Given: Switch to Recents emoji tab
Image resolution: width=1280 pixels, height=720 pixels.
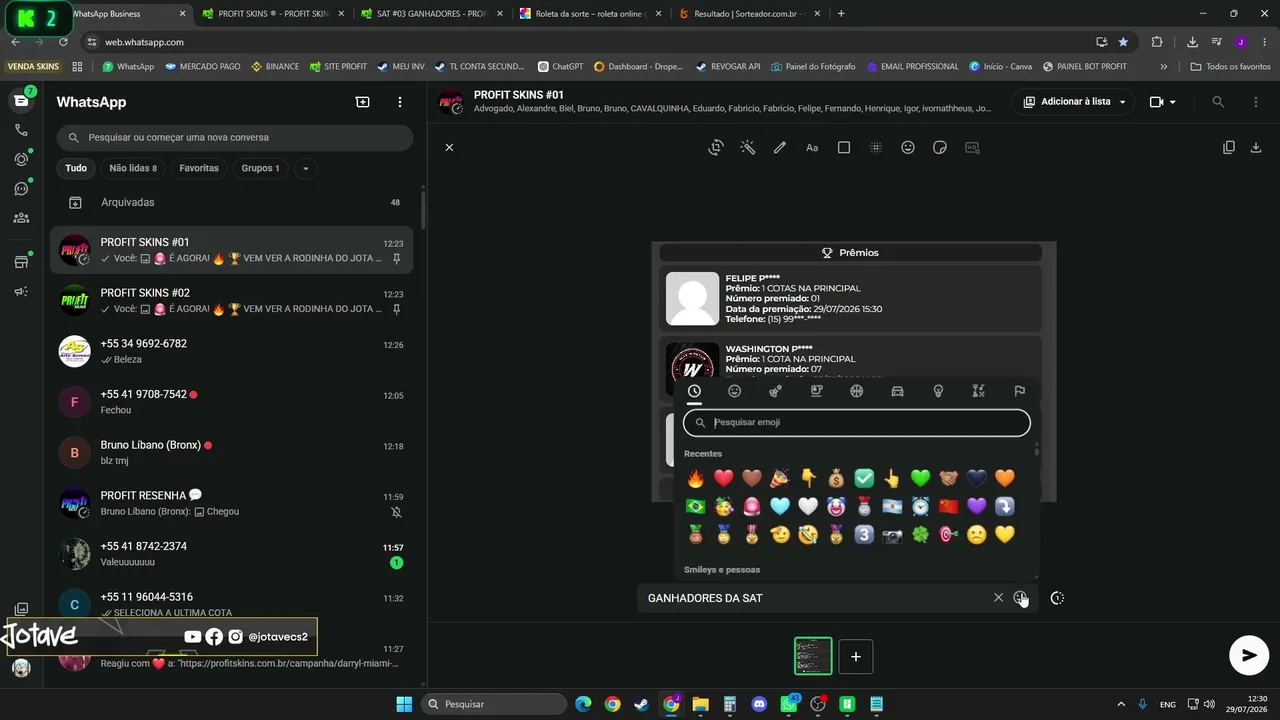Looking at the screenshot, I should tap(694, 391).
